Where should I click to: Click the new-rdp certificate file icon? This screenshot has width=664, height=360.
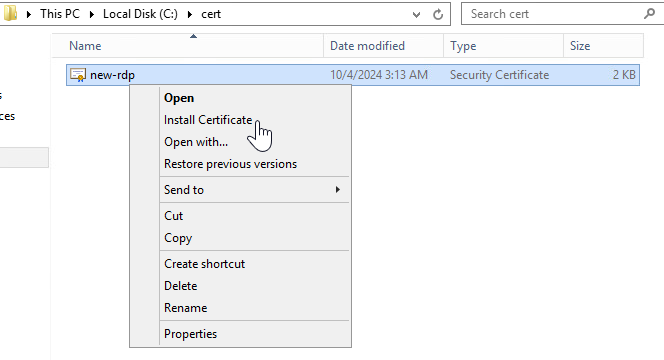(x=78, y=75)
